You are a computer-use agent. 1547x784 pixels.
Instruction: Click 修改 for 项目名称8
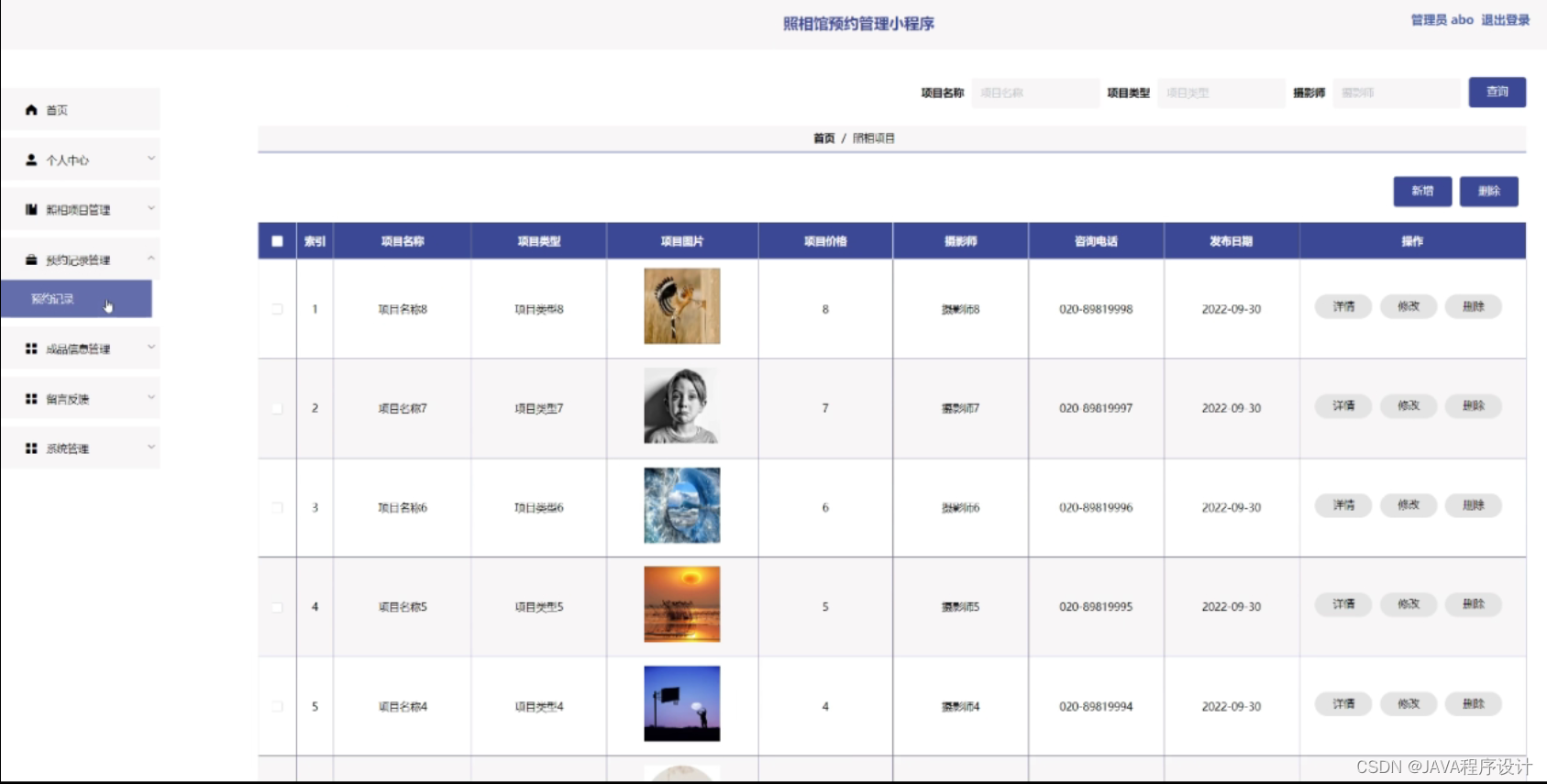pyautogui.click(x=1409, y=306)
